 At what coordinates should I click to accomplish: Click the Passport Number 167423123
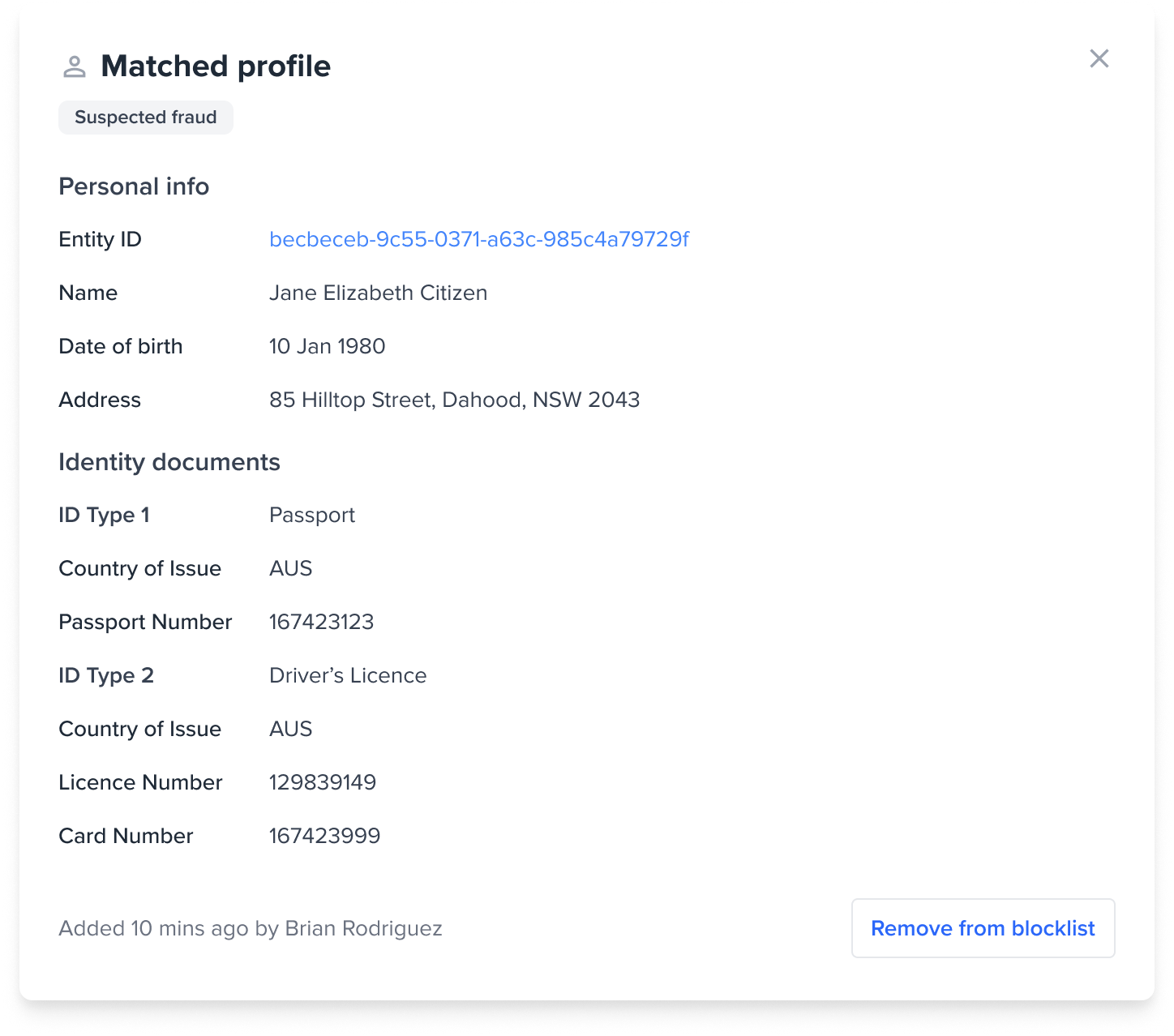321,622
